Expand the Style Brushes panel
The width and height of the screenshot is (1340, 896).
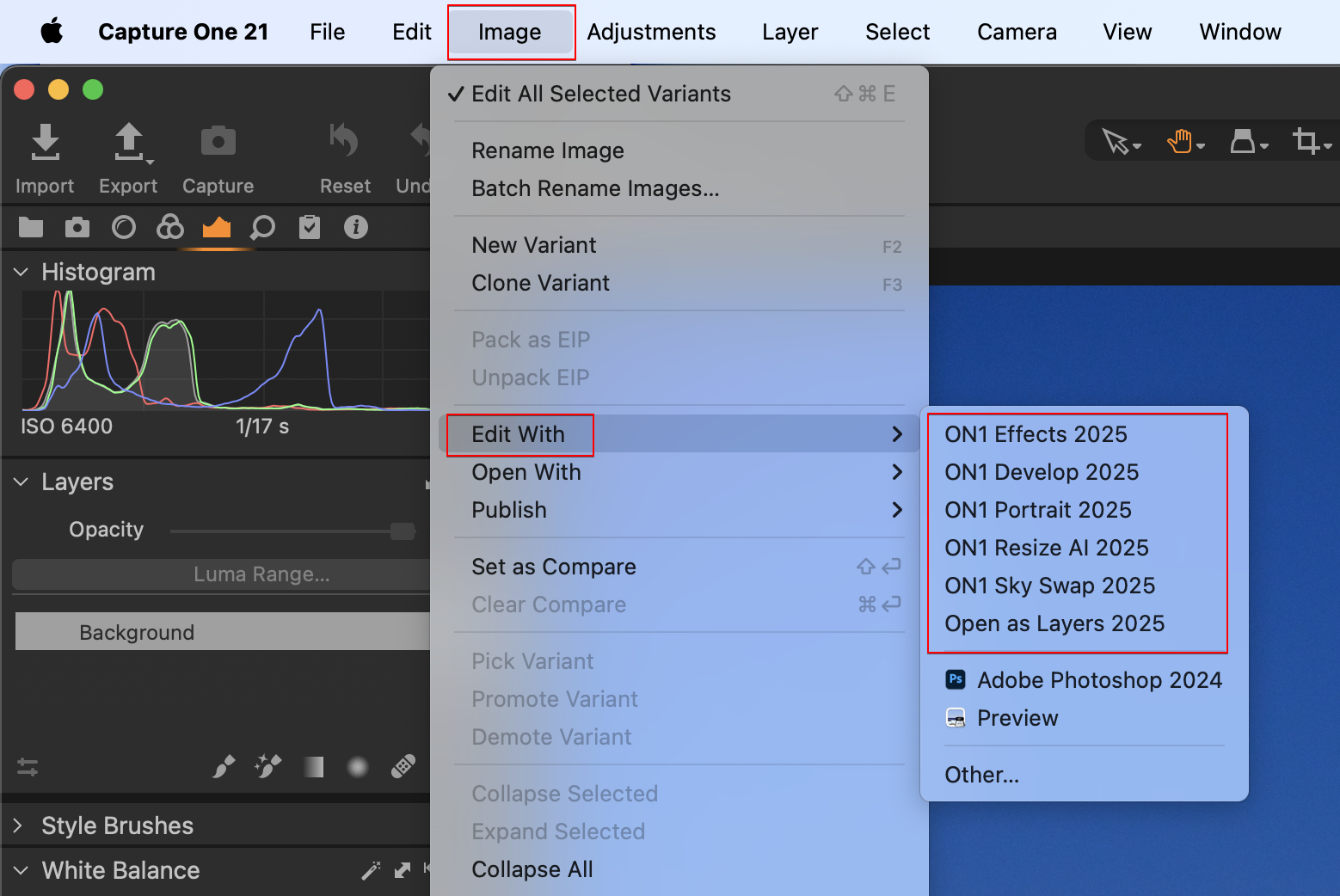[18, 825]
